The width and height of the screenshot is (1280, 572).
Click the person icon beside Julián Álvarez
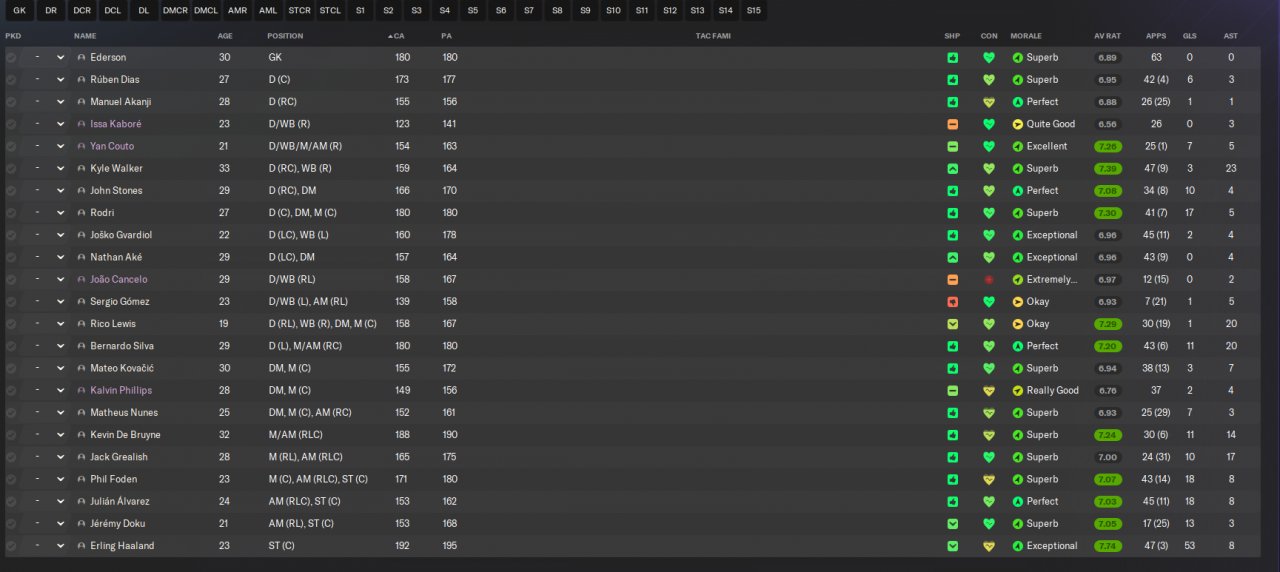81,502
